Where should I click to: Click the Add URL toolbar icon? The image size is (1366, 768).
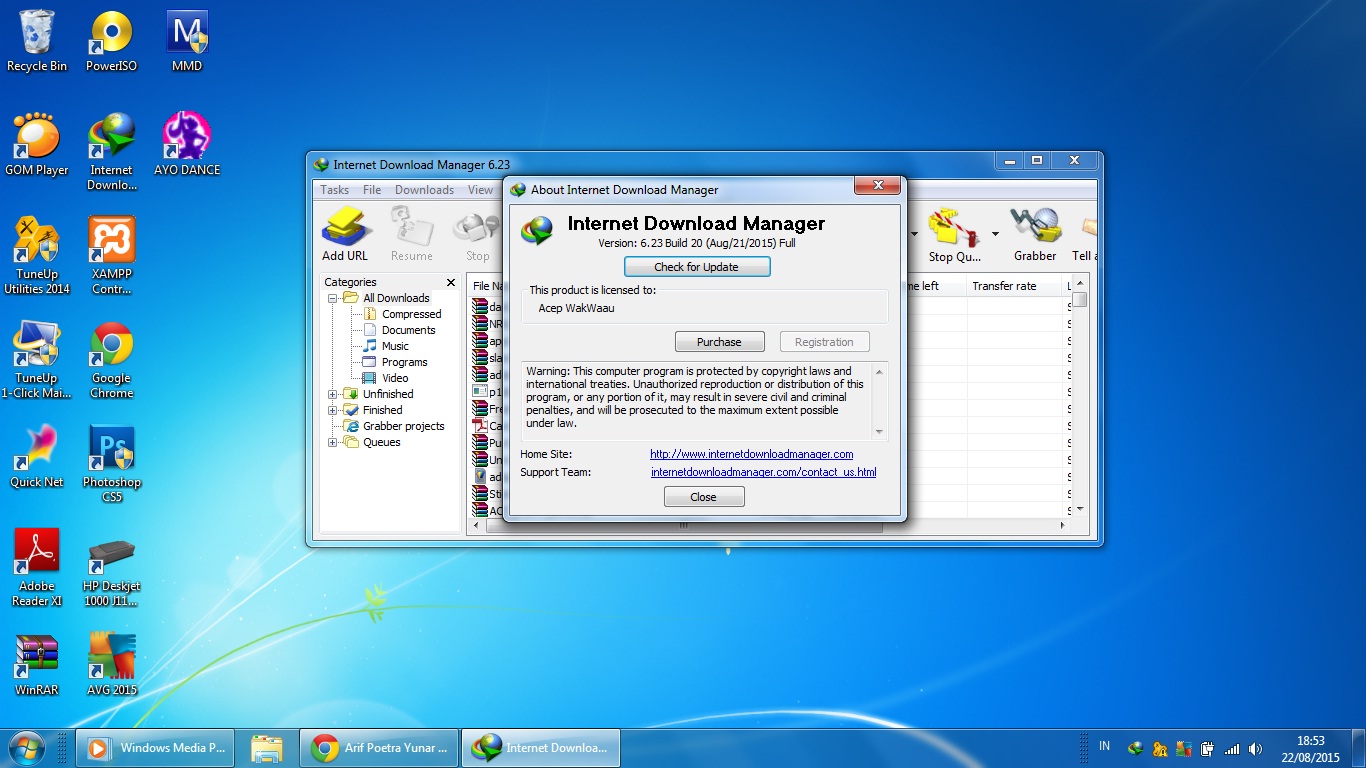[x=345, y=234]
